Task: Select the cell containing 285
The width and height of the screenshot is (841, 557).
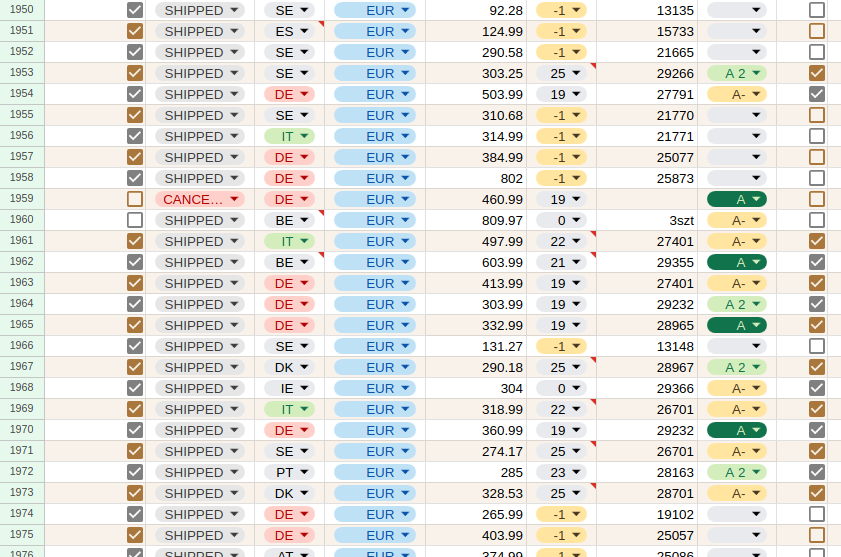Action: coord(476,472)
